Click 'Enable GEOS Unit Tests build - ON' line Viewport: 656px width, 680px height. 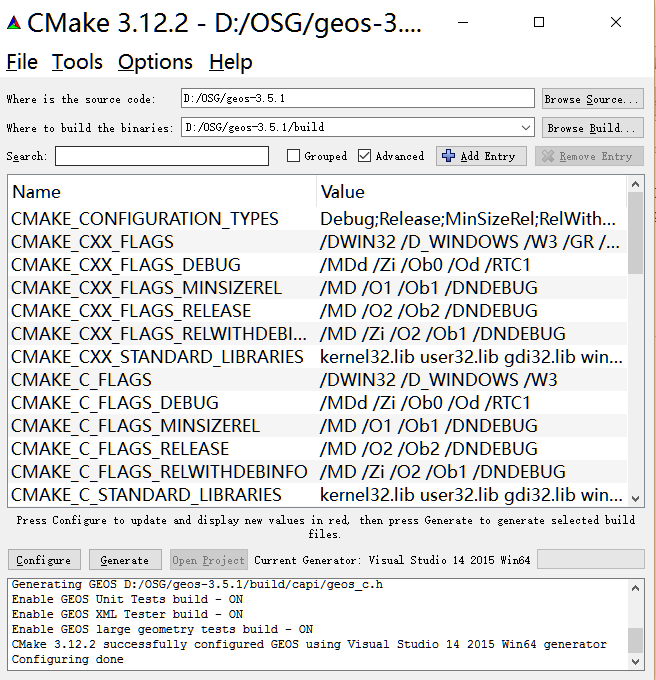127,599
